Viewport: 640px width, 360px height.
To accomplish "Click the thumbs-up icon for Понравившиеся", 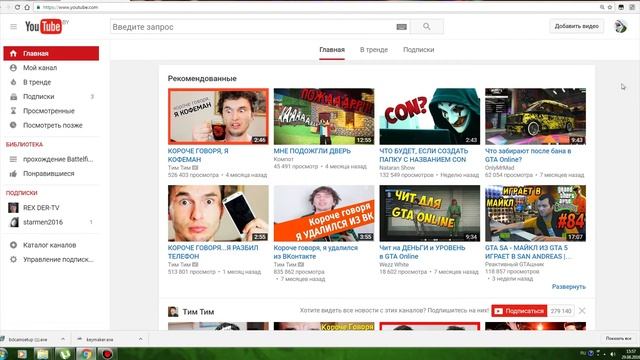I will point(13,173).
